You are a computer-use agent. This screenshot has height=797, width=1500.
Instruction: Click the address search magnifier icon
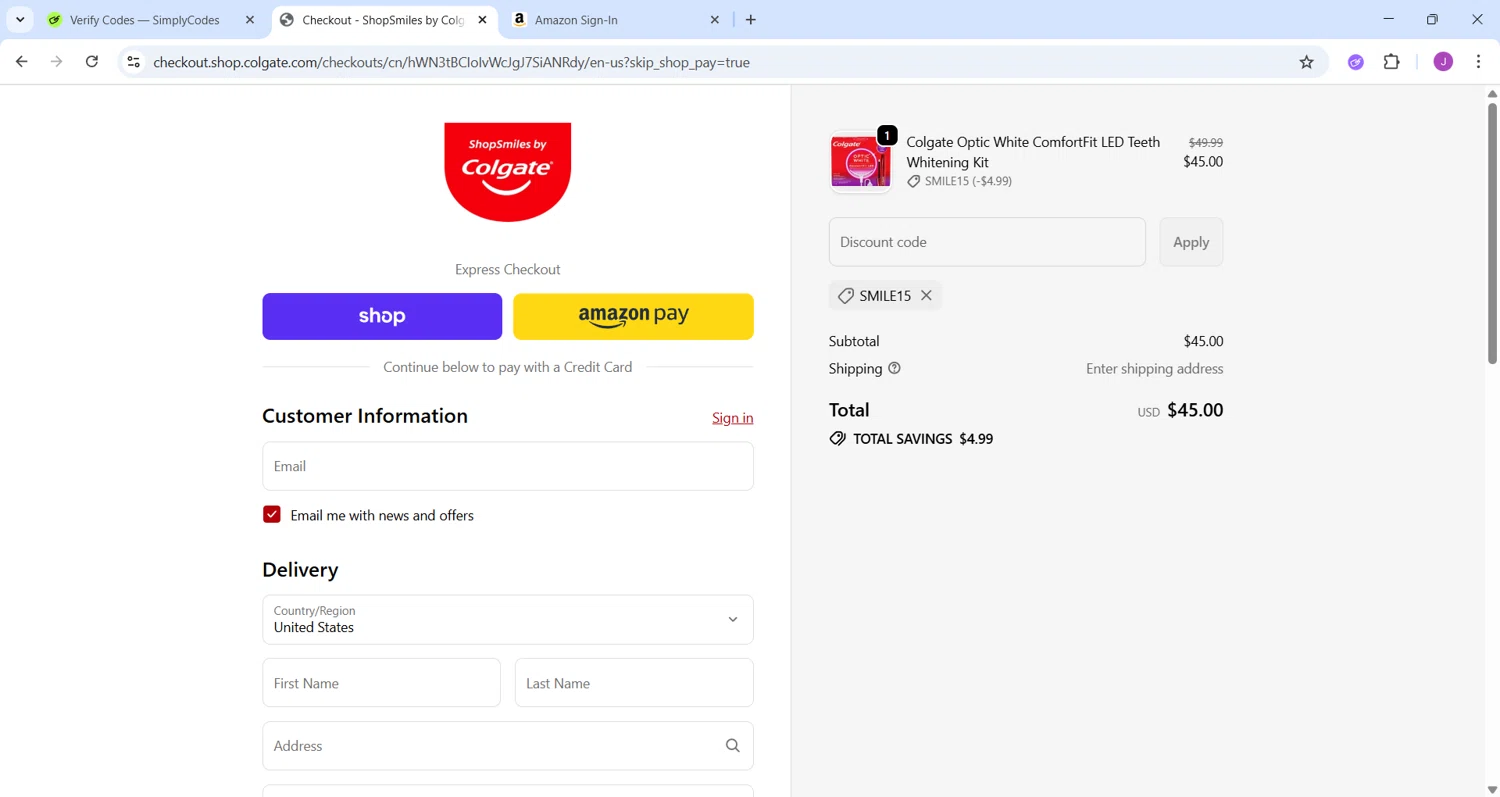733,746
